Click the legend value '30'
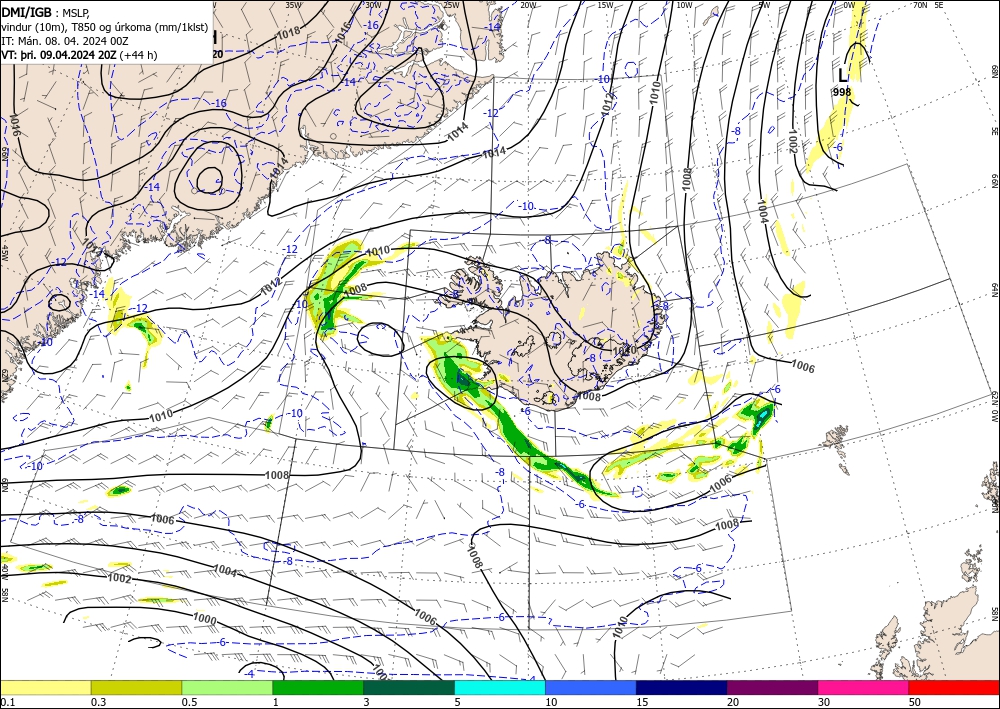This screenshot has height=709, width=1000. [824, 702]
